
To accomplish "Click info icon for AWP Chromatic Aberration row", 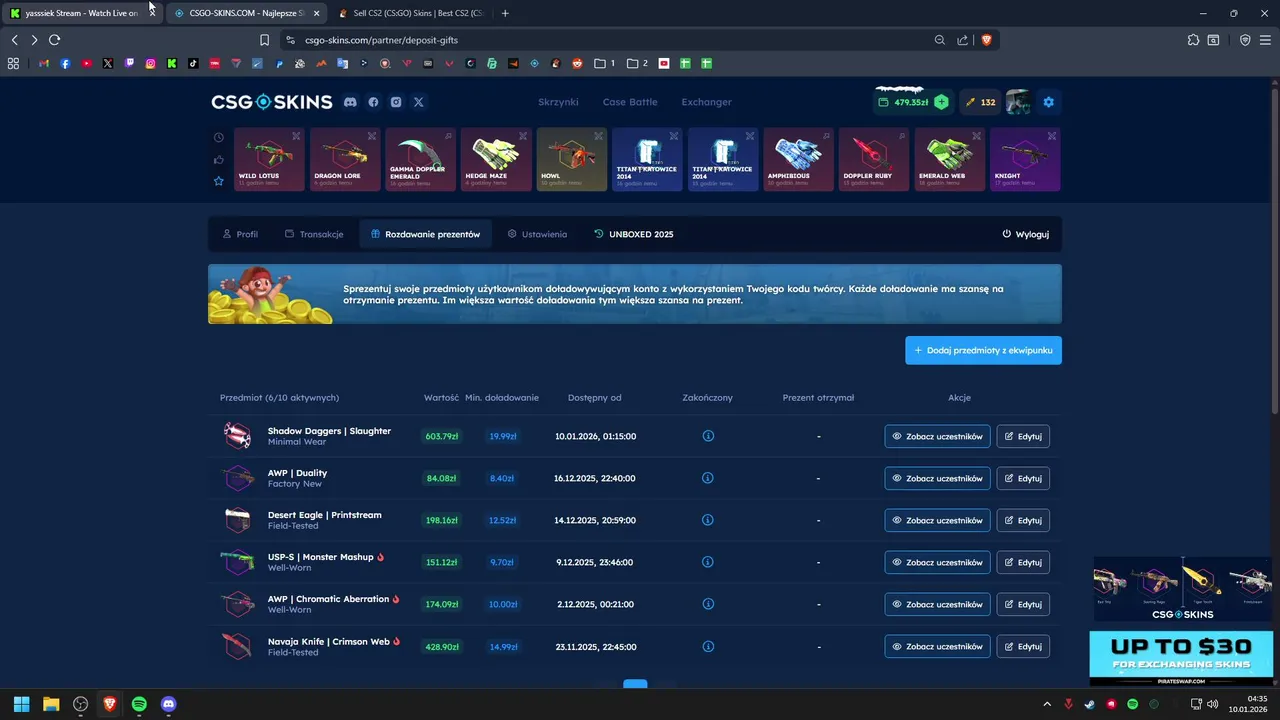I will click(708, 604).
